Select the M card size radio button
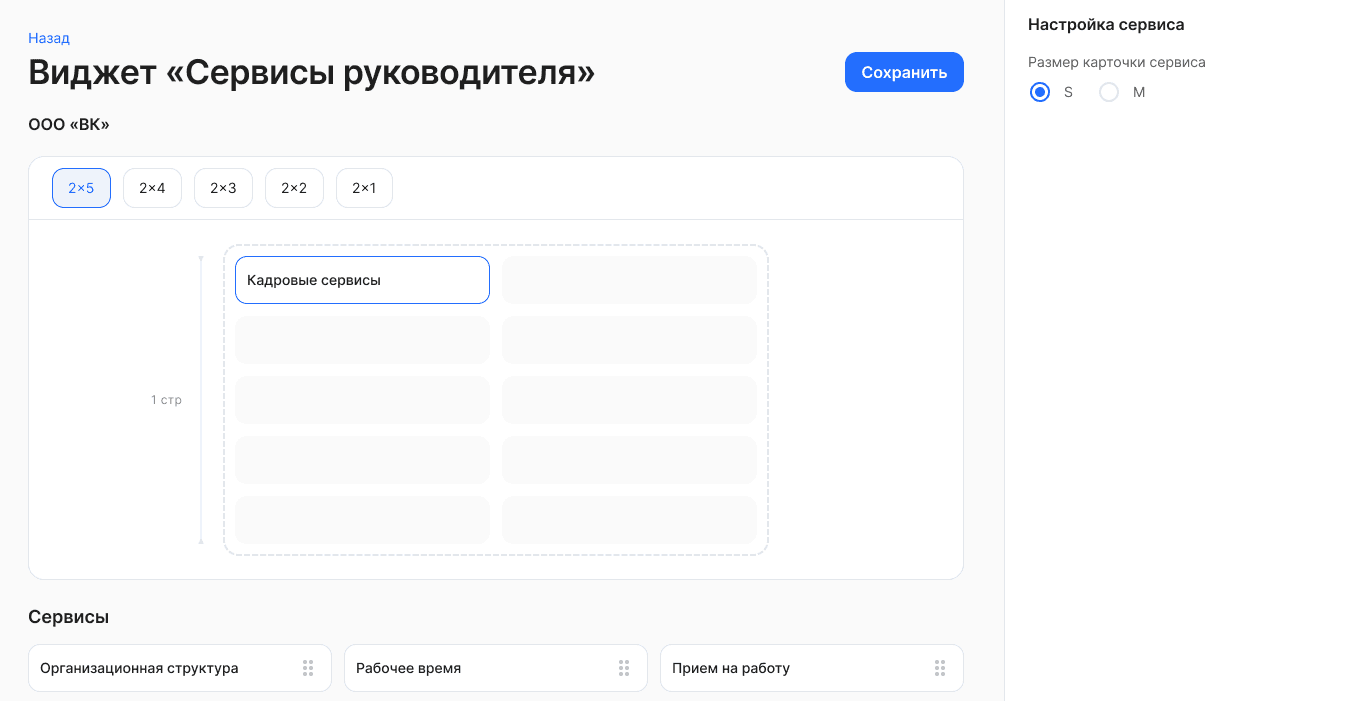1364x701 pixels. coord(1109,92)
